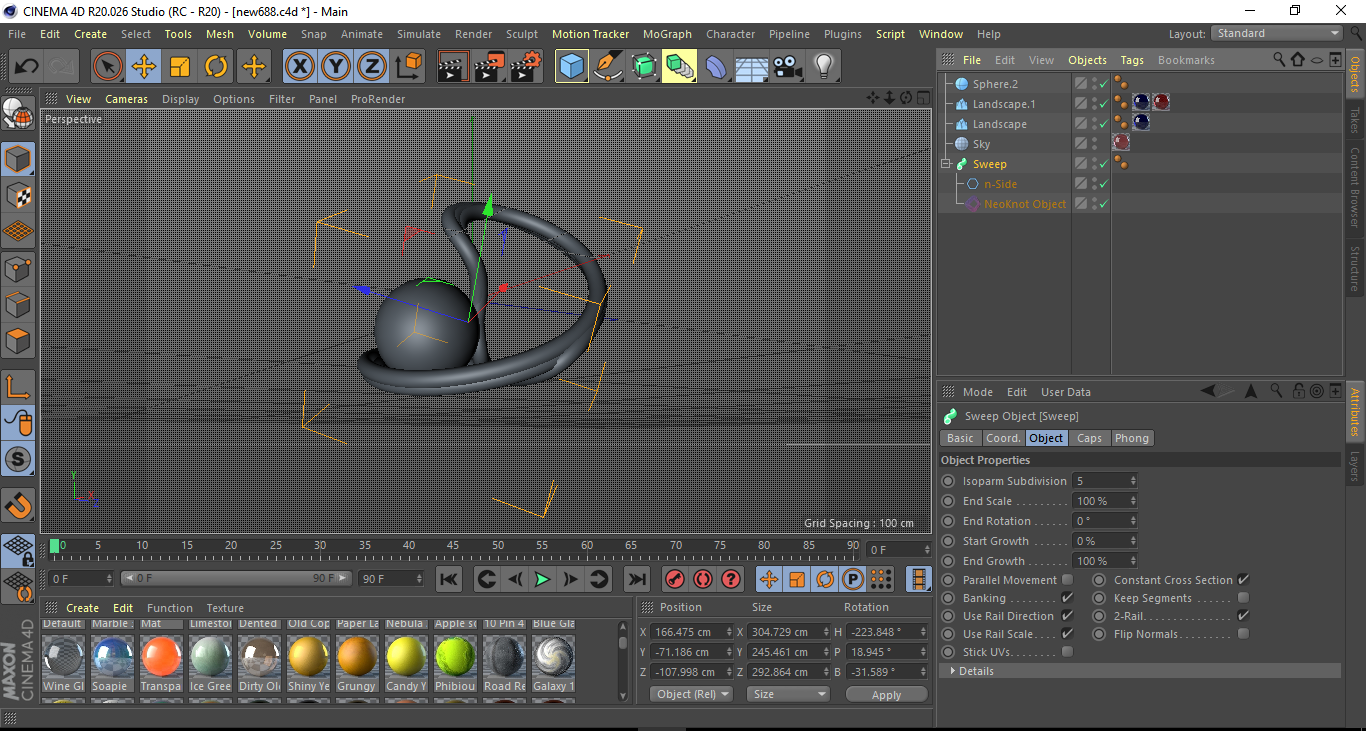Click Record Active Objects keyframe button
1366x731 pixels.
tap(675, 579)
